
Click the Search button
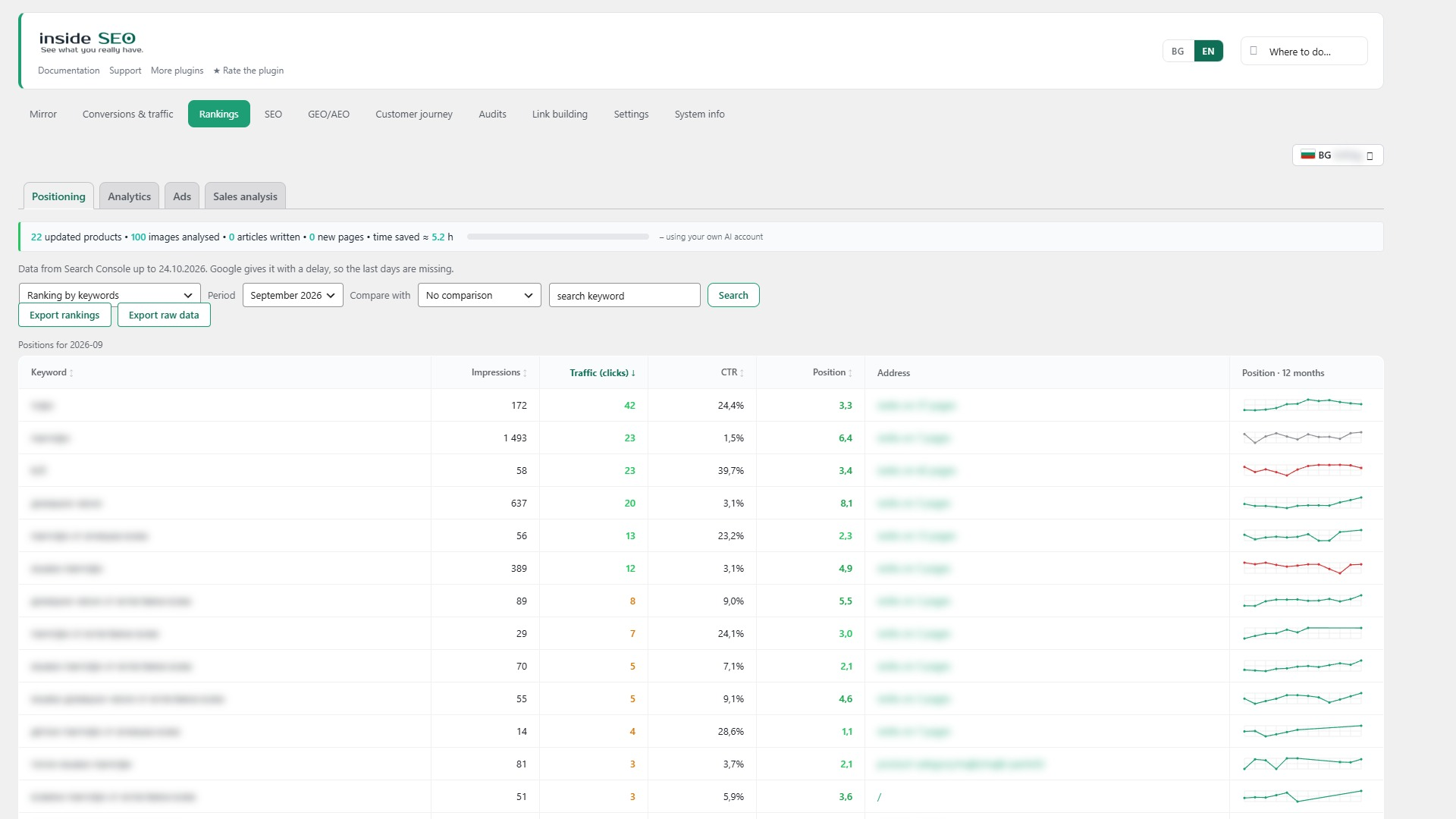(x=733, y=295)
